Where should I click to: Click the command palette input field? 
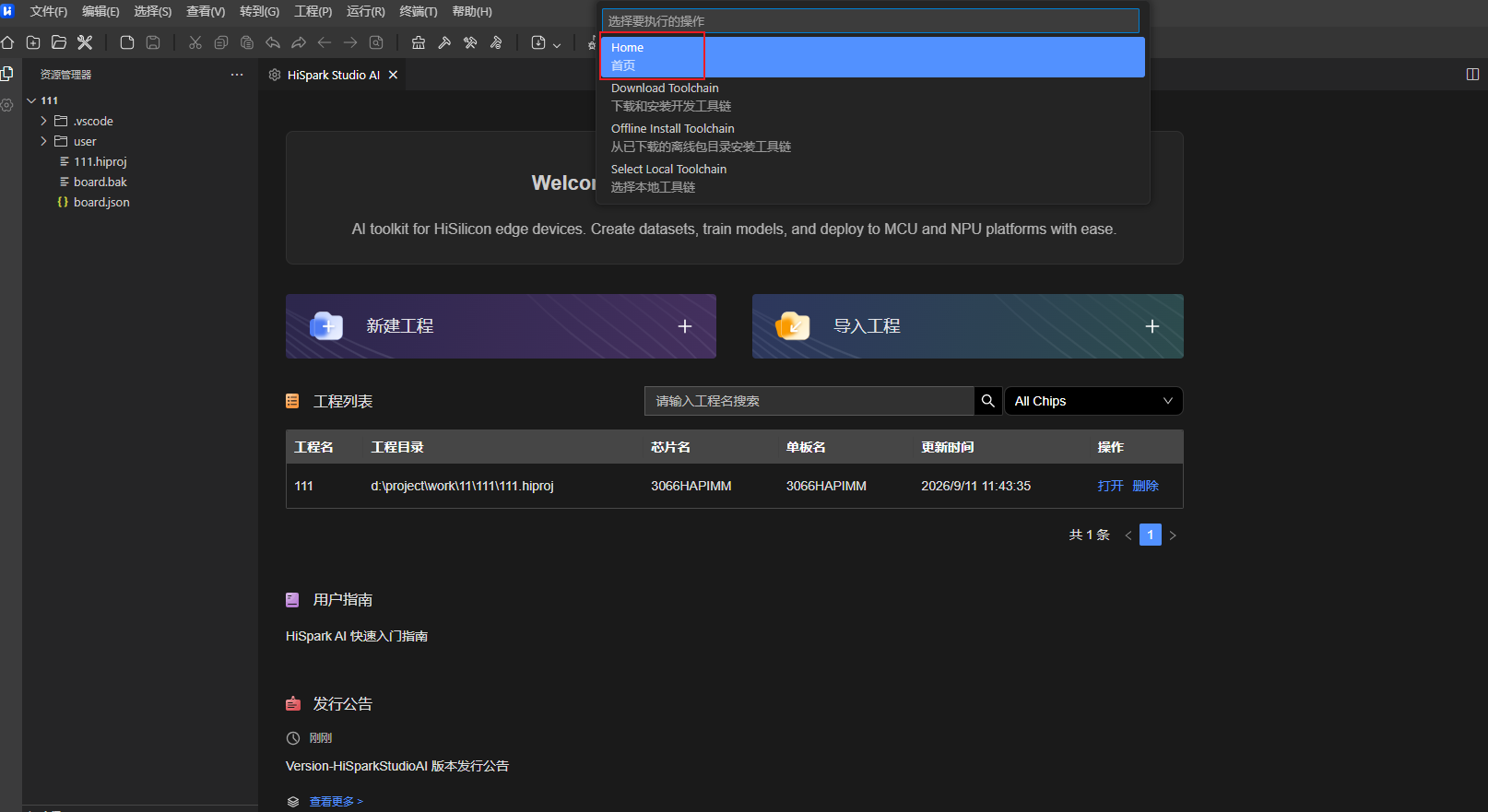click(870, 20)
